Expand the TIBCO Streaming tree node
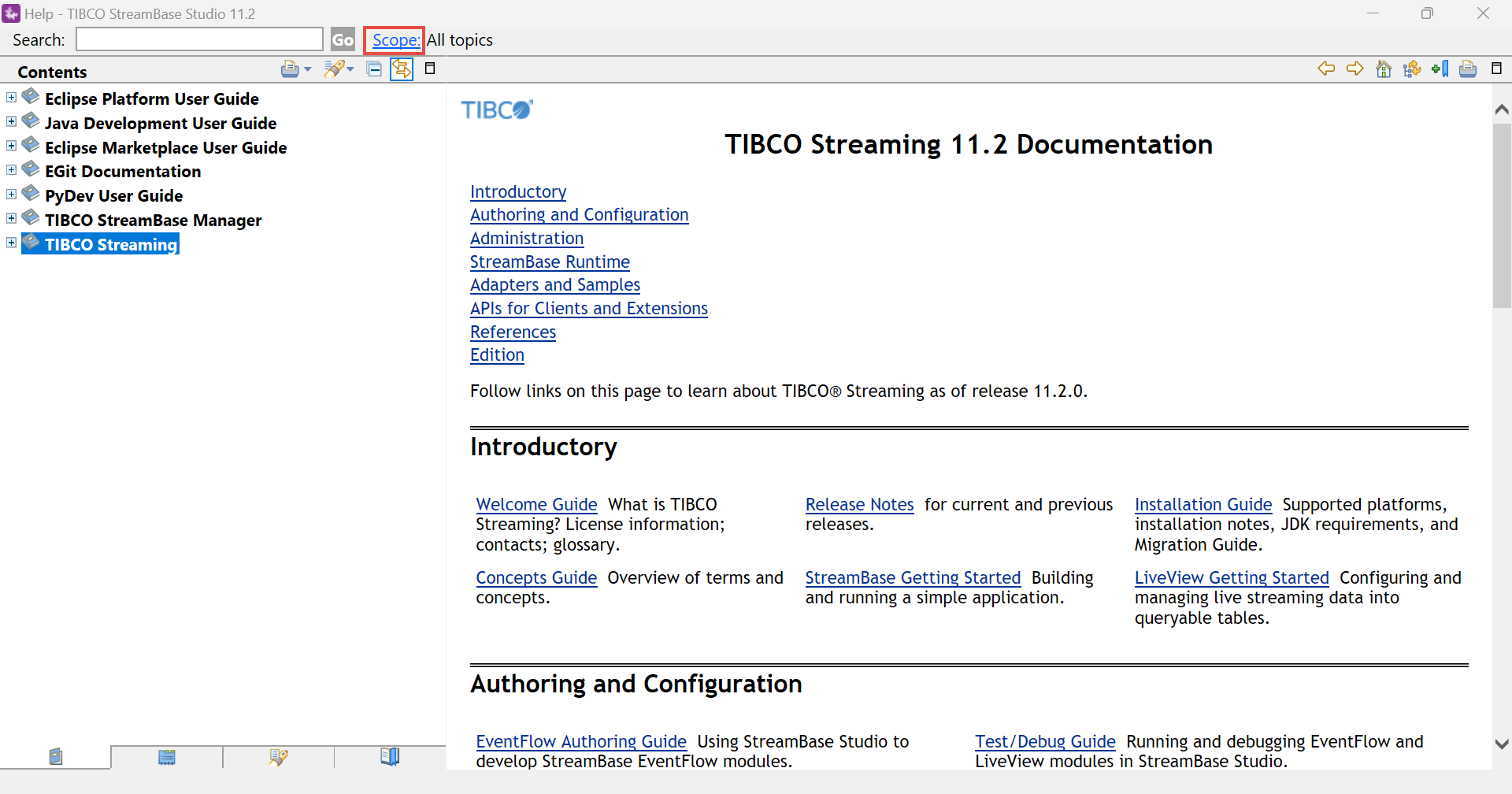This screenshot has width=1512, height=794. (x=11, y=243)
